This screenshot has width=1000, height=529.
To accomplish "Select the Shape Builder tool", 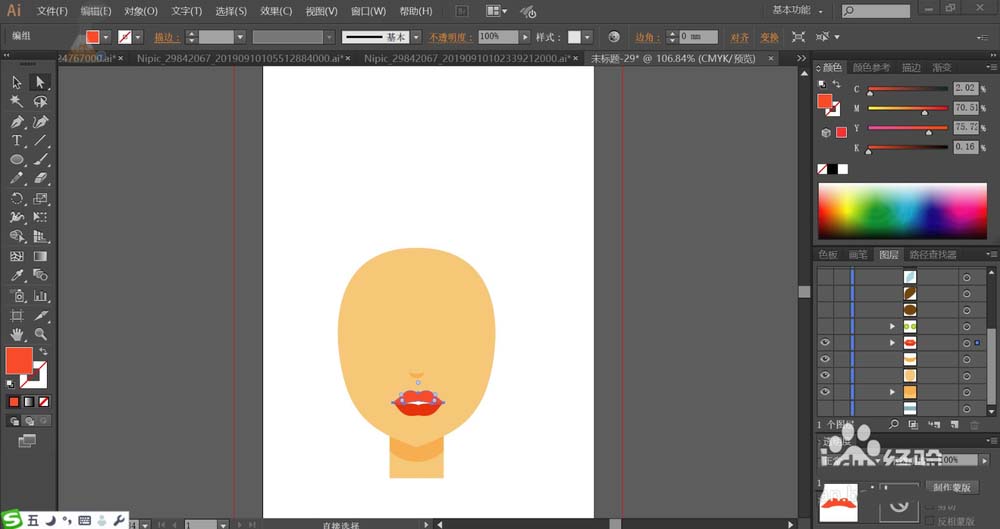I will [x=17, y=237].
